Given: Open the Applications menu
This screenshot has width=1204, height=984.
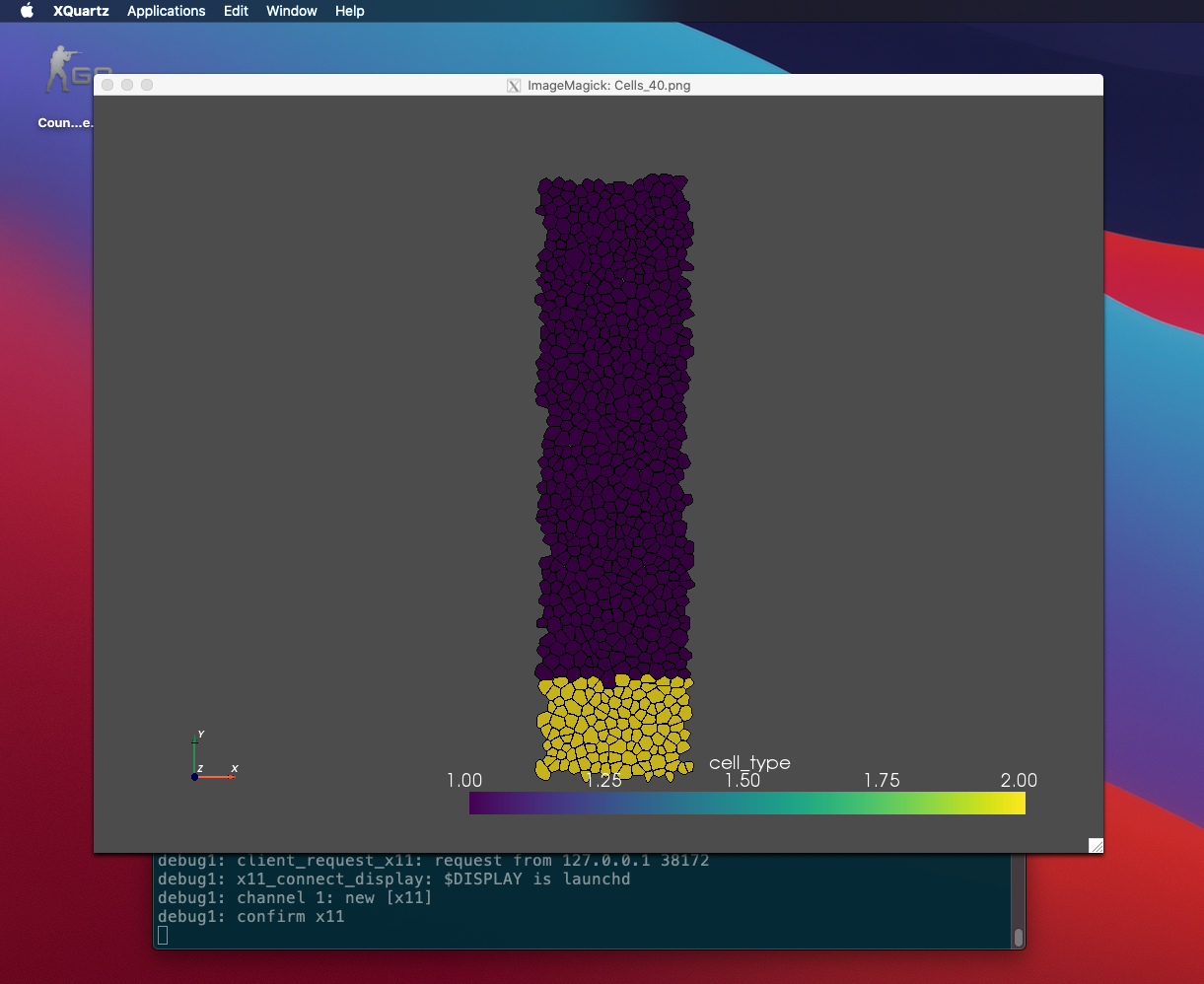Looking at the screenshot, I should point(166,11).
